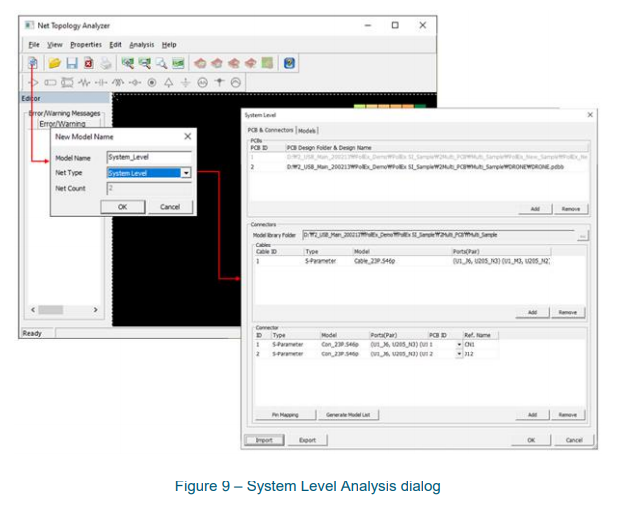This screenshot has width=623, height=508.
Task: Open PCB ID dropdown for connector 2
Action: (x=459, y=353)
